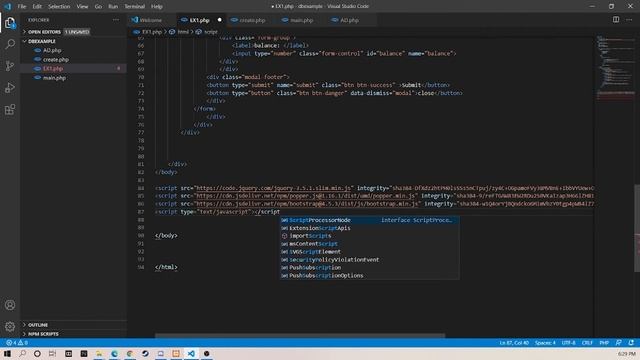Click the taskbar search magnifier

(22, 353)
